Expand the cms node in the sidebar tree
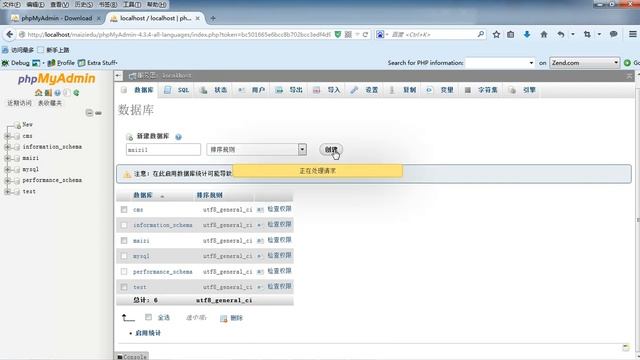Viewport: 640px width, 360px height. point(7,136)
